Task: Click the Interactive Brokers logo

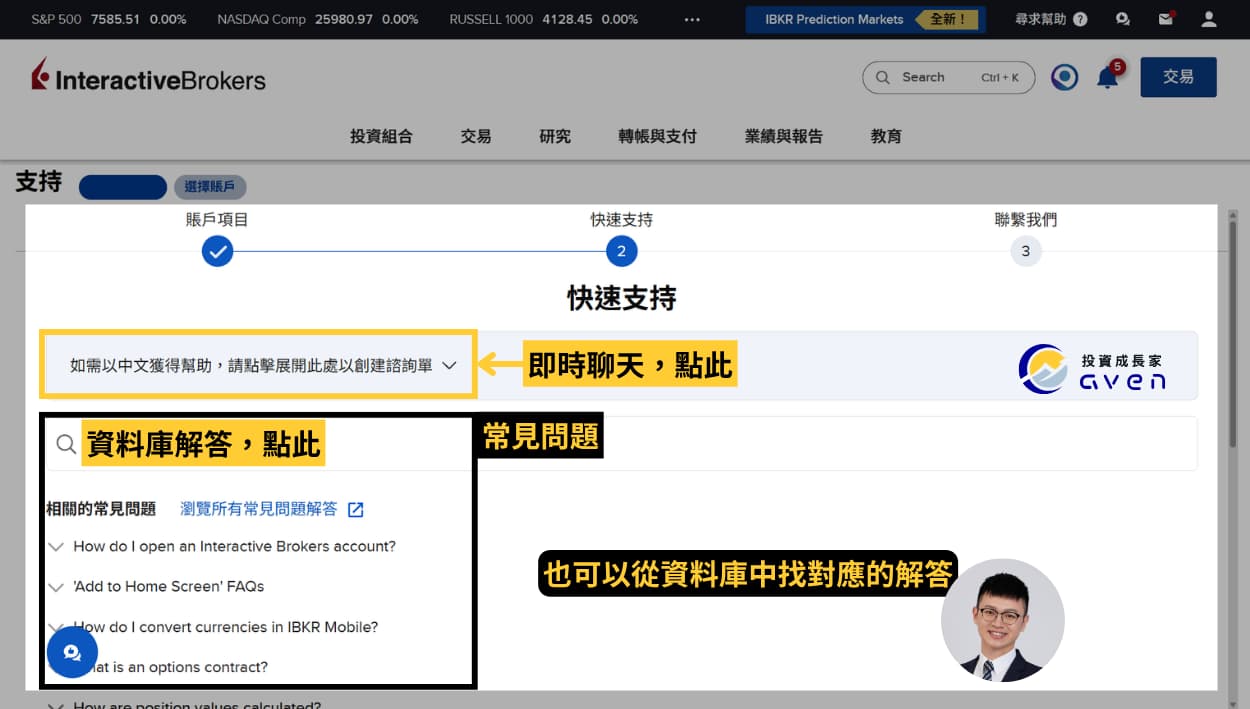Action: pyautogui.click(x=148, y=77)
